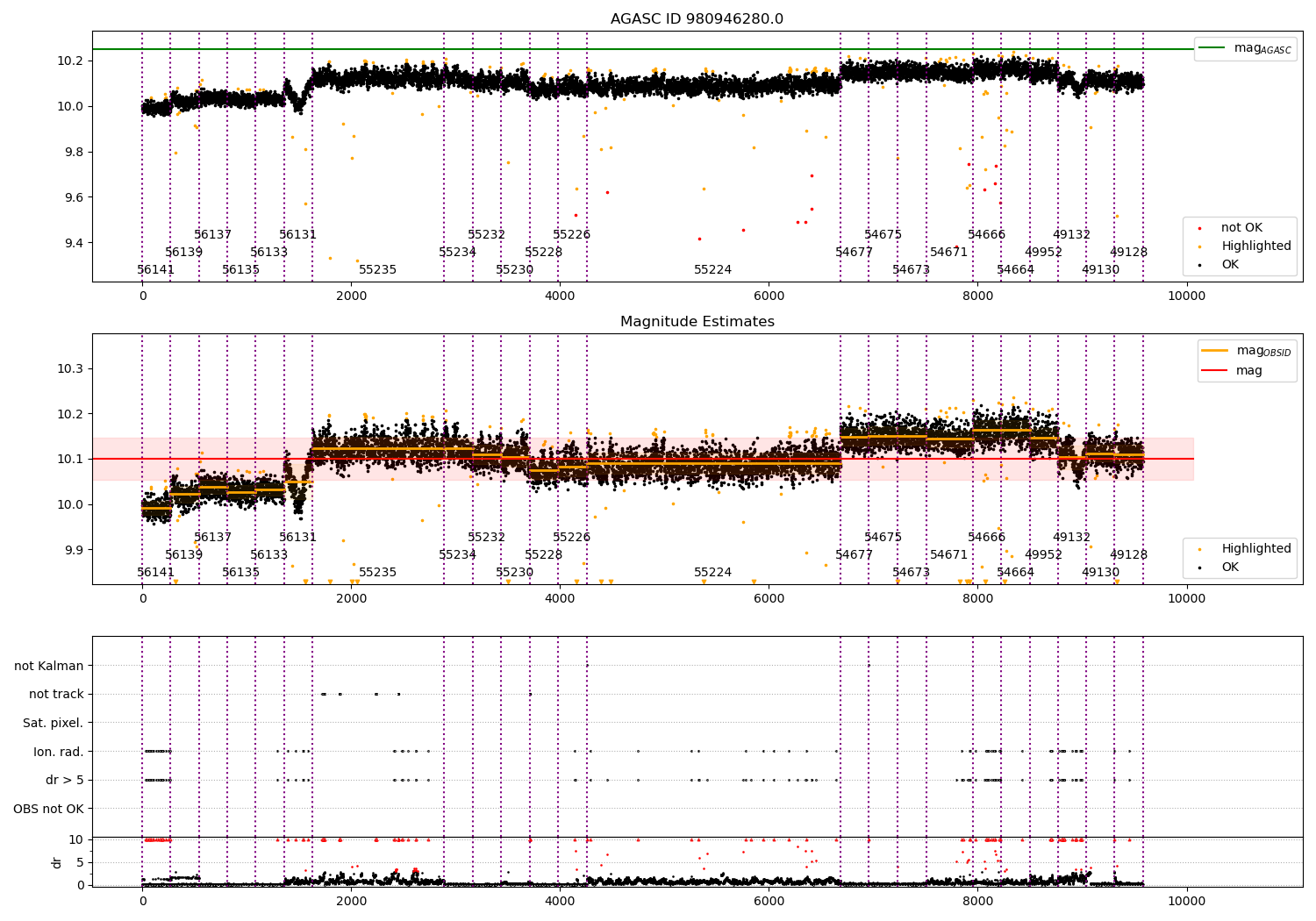
Task: Click obsid 54666 in the Magnitude Estimates plot
Action: pos(987,538)
